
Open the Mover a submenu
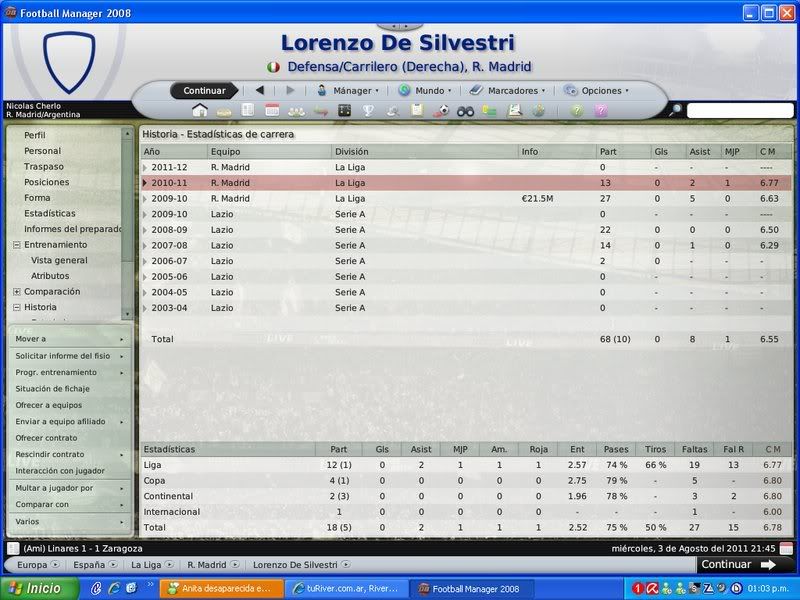pos(69,339)
